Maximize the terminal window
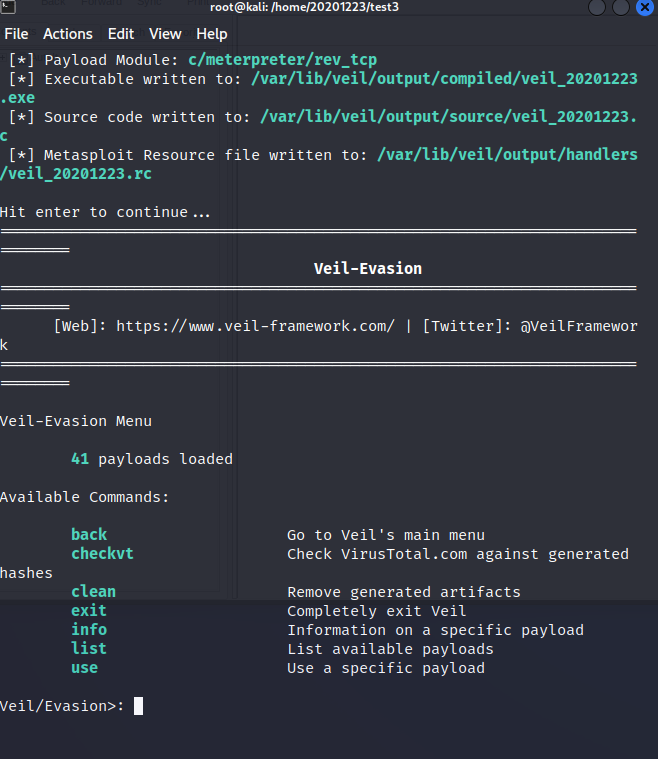Viewport: 658px width, 759px height. [621, 7]
